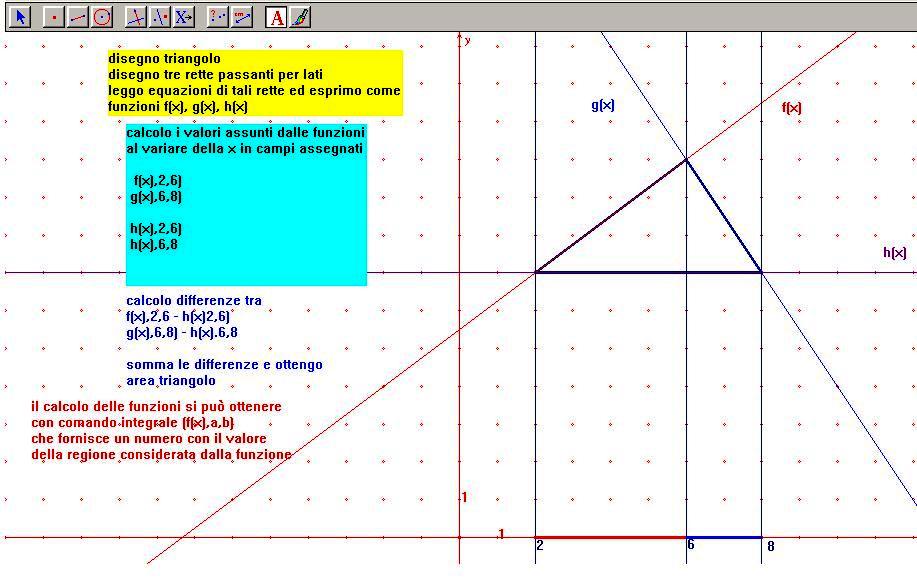Select the blue segment from 6 to 8 on x-axis
Image resolution: width=917 pixels, height=583 pixels.
coord(724,537)
